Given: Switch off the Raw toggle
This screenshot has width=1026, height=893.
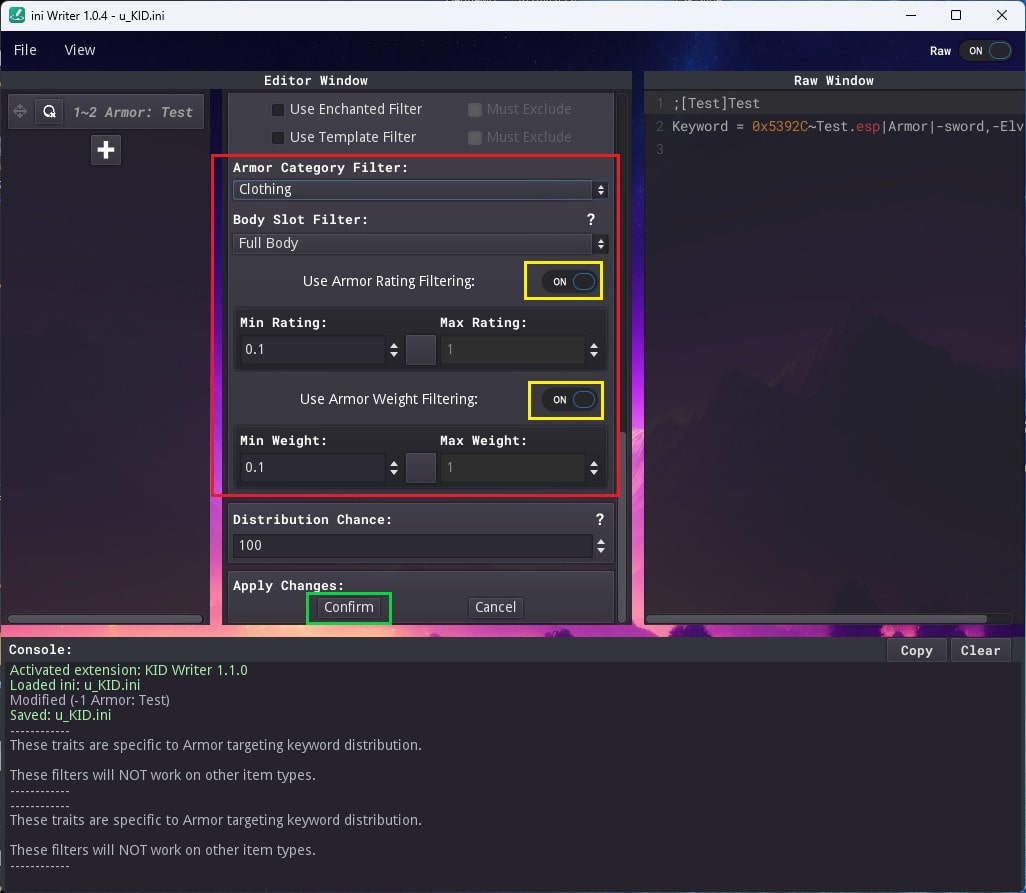Looking at the screenshot, I should coord(986,50).
